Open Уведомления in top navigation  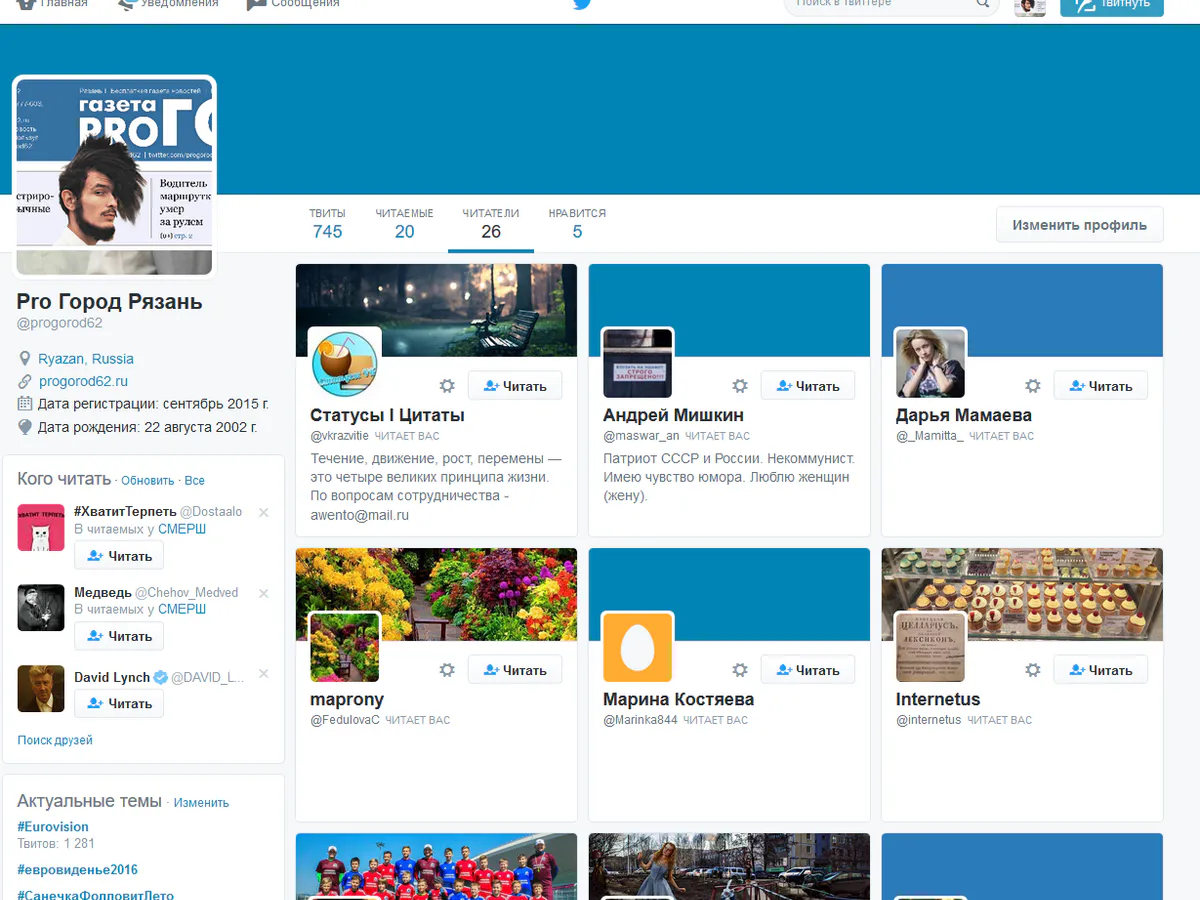pyautogui.click(x=168, y=4)
